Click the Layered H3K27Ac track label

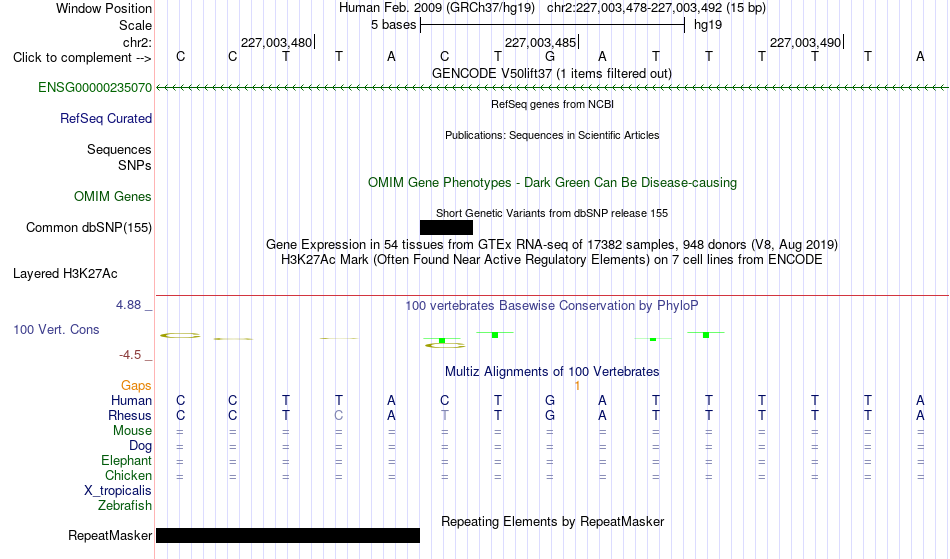[65, 274]
